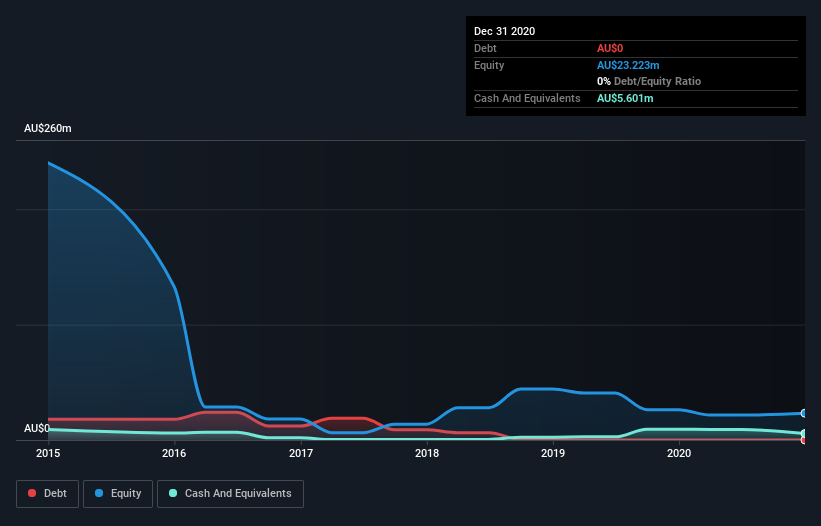Click the teal Cash legend dot
The height and width of the screenshot is (526, 821).
[173, 493]
